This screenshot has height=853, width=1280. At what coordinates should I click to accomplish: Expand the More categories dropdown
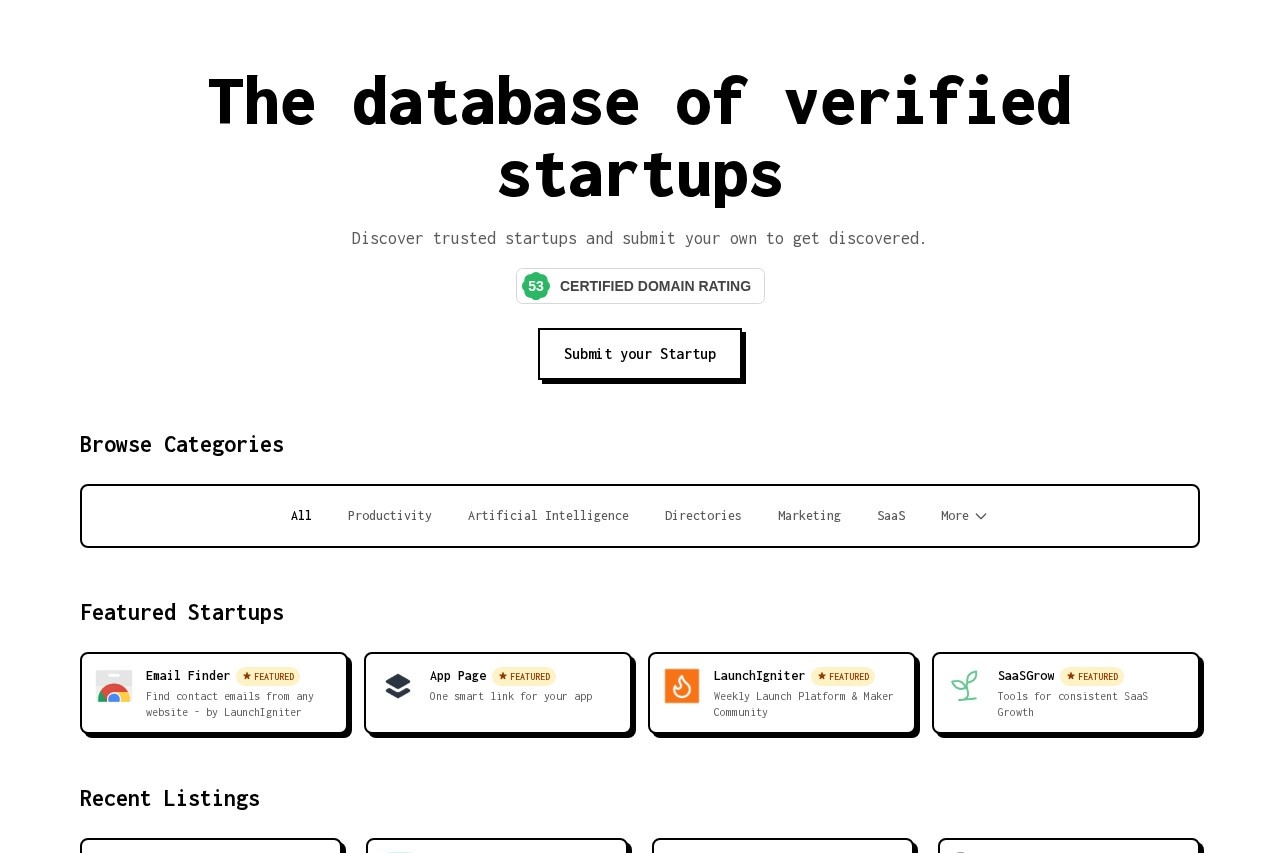[x=963, y=515]
